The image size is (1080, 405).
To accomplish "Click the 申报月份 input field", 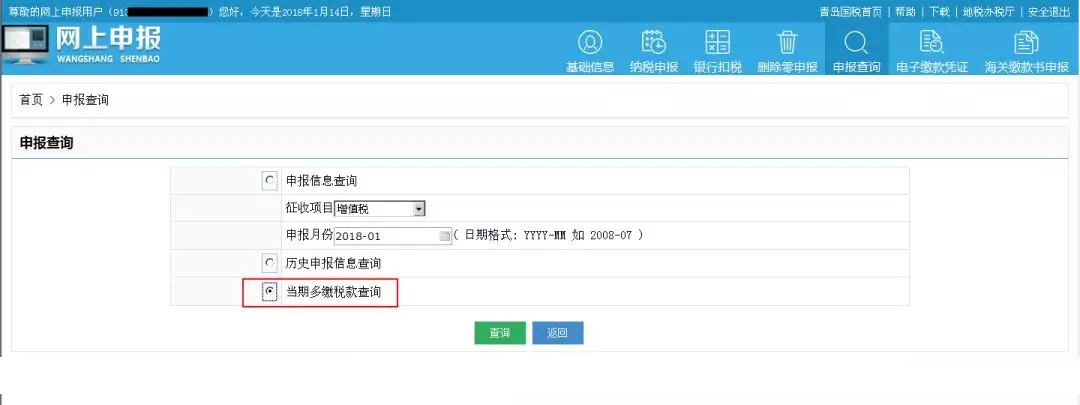I will coord(392,236).
